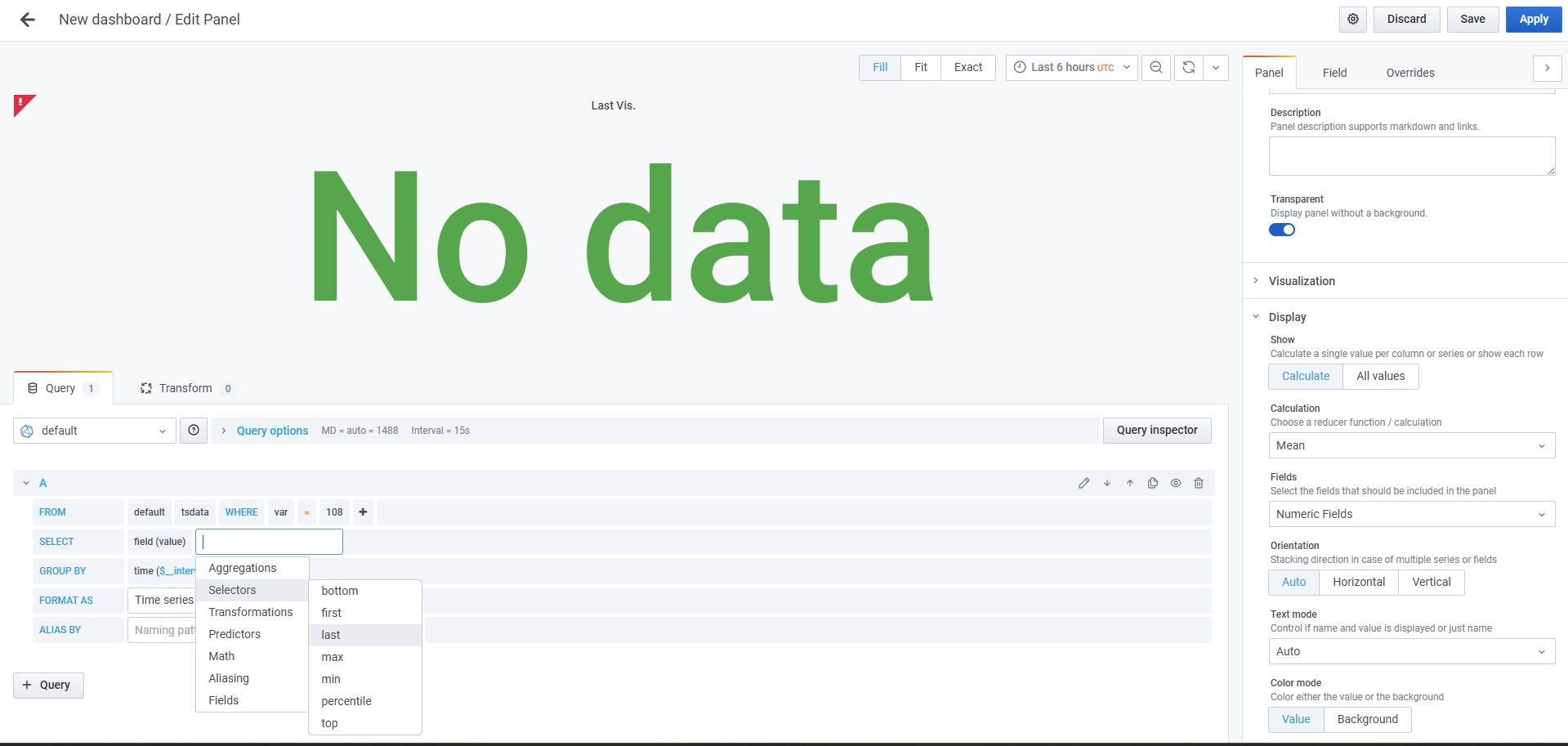Viewport: 1568px width, 746px height.
Task: Move query A down with arrow icon
Action: click(x=1107, y=483)
